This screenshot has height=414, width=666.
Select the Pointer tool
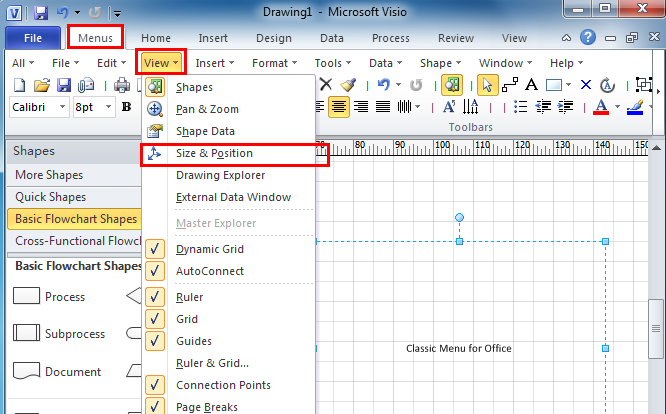[x=487, y=85]
